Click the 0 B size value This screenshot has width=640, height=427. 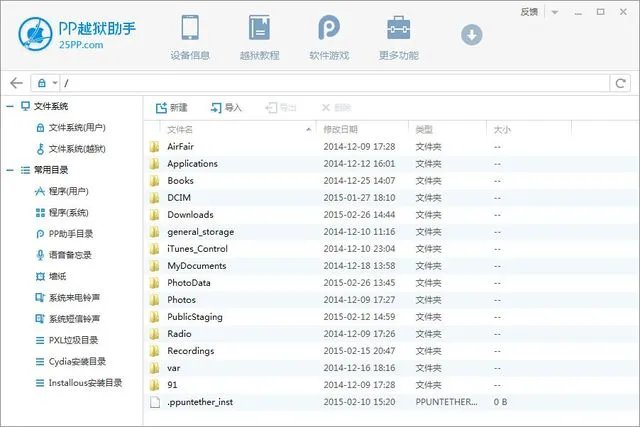pos(500,402)
